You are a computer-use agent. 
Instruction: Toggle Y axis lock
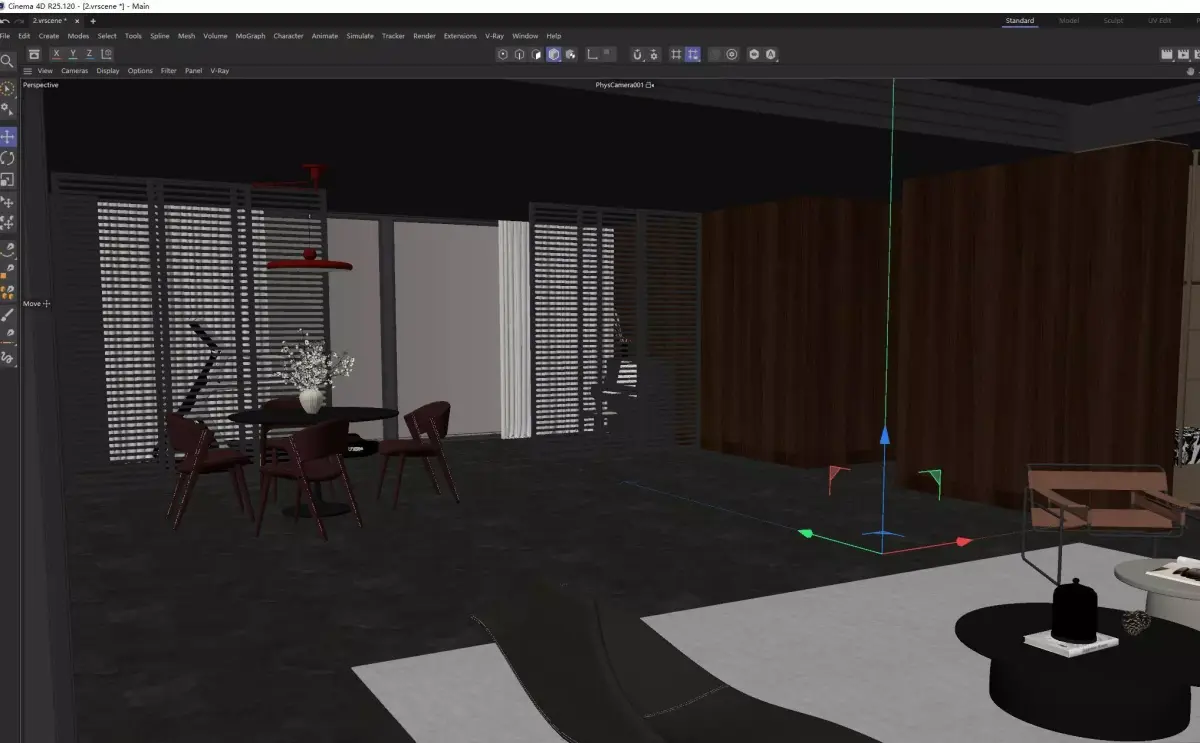[x=73, y=54]
